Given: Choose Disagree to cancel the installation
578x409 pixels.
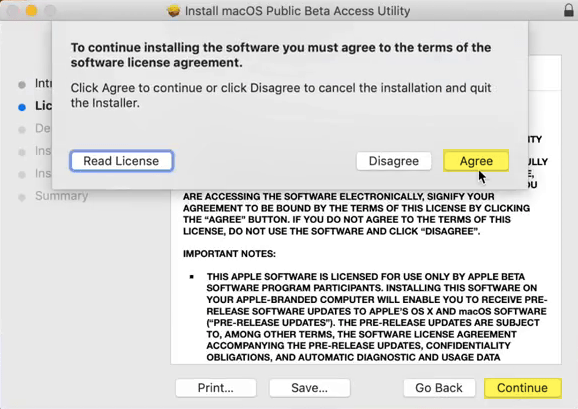Looking at the screenshot, I should tap(394, 161).
